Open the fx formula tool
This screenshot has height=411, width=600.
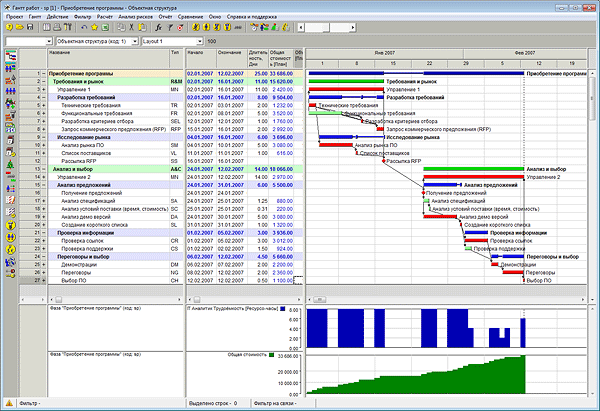[158, 27]
